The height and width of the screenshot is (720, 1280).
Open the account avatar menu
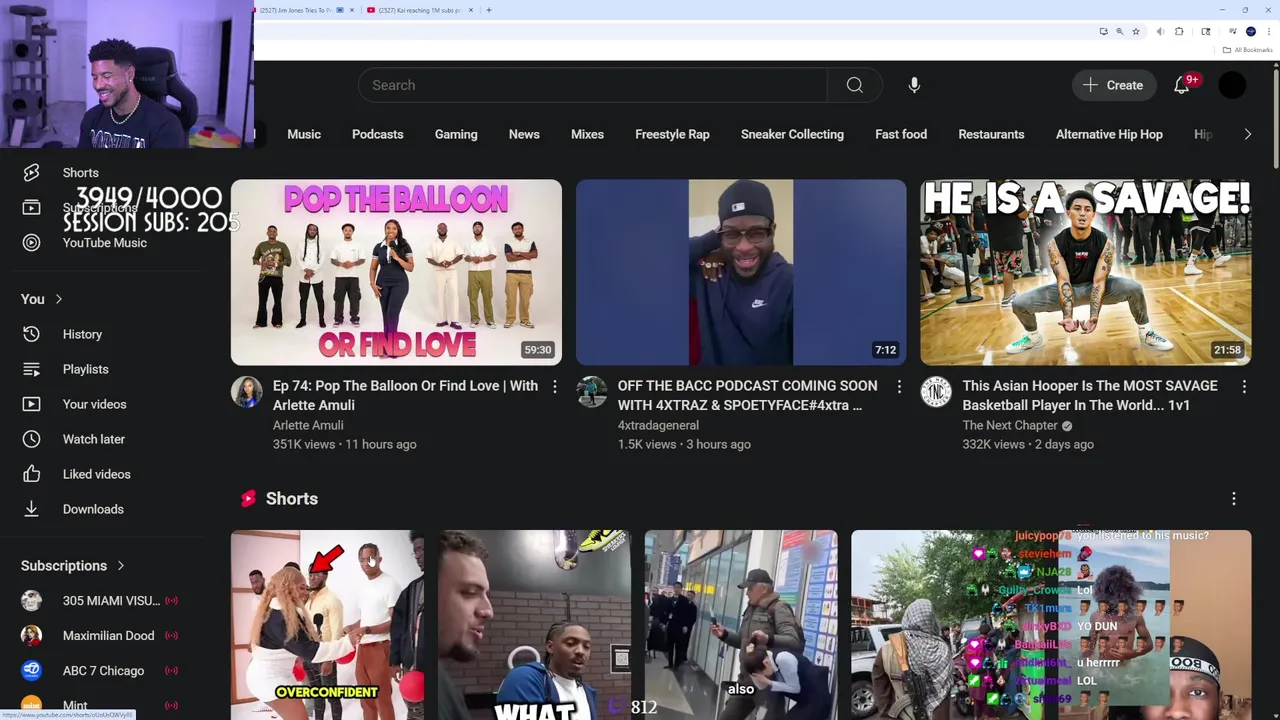pos(1232,85)
